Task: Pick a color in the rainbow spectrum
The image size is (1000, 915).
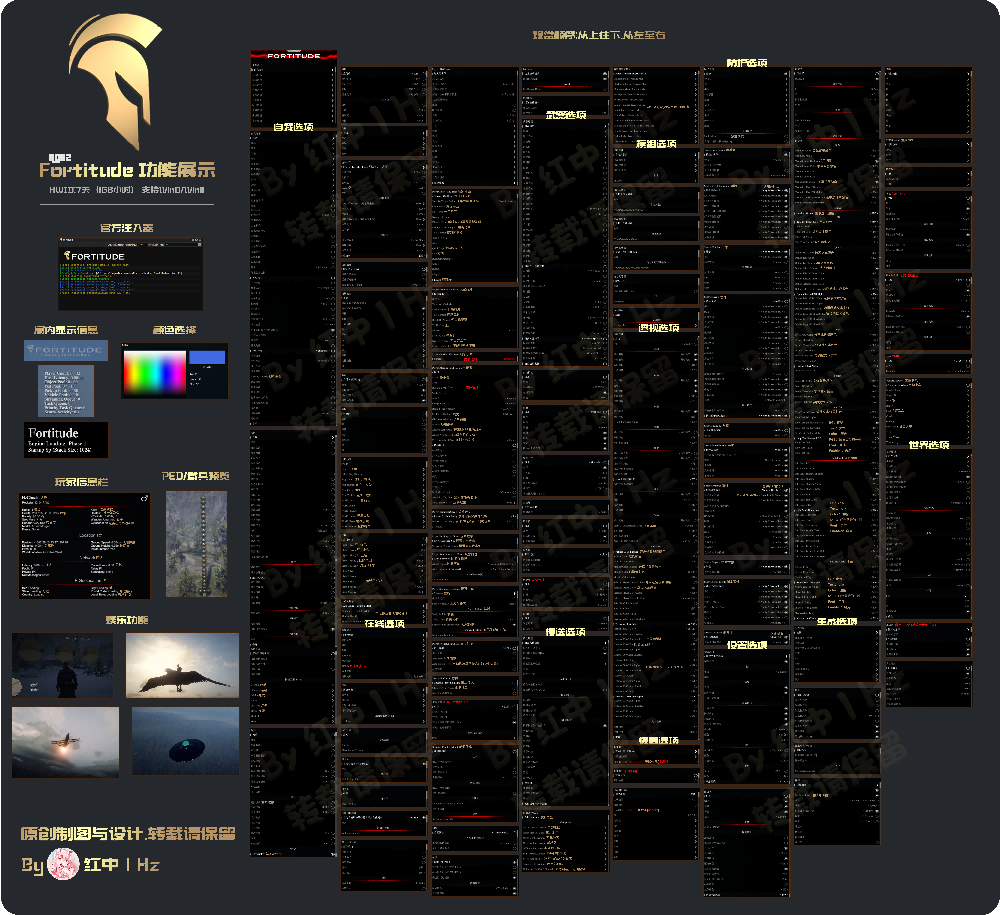Action: tap(154, 373)
